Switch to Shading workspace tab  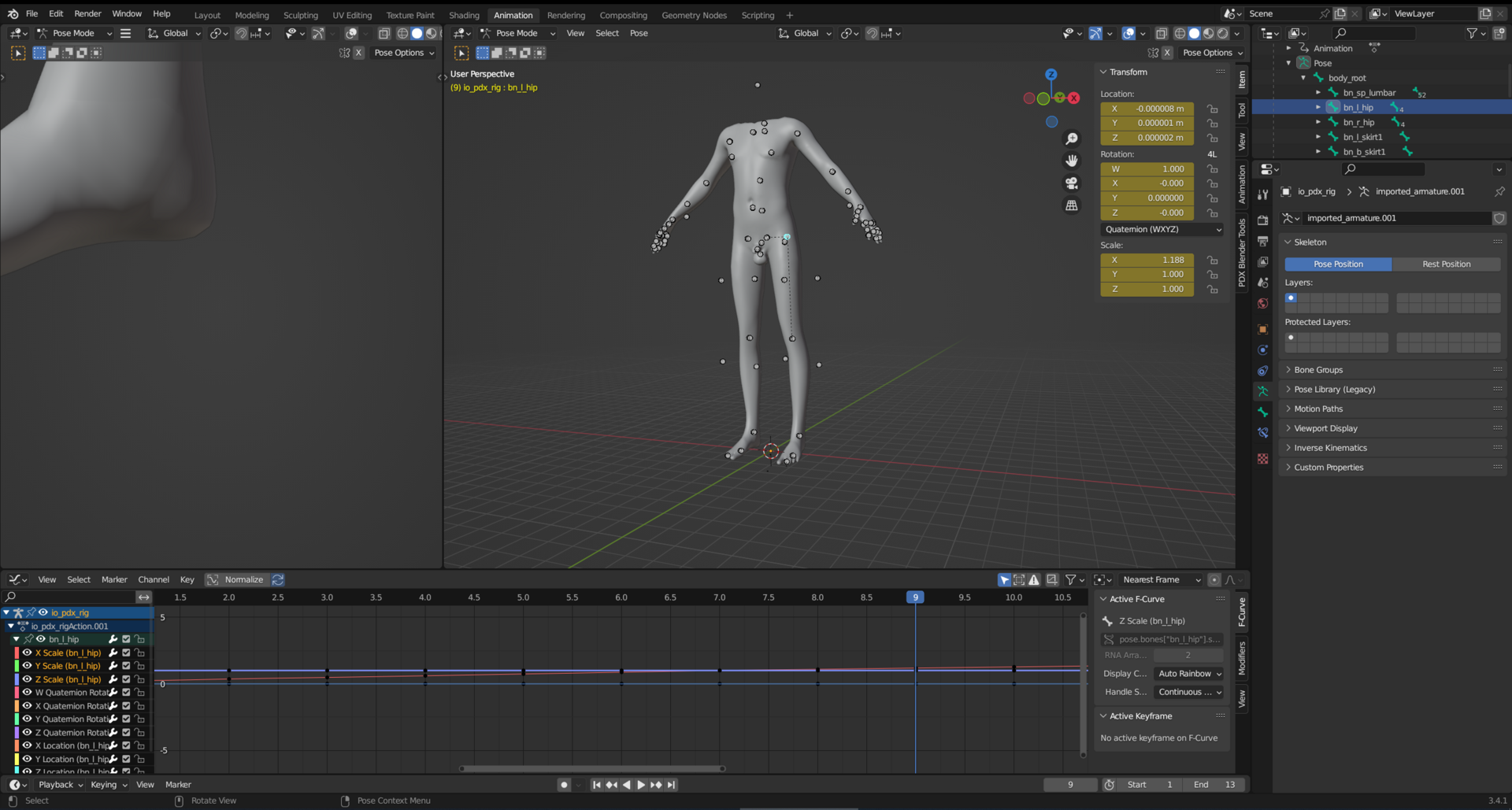point(464,15)
